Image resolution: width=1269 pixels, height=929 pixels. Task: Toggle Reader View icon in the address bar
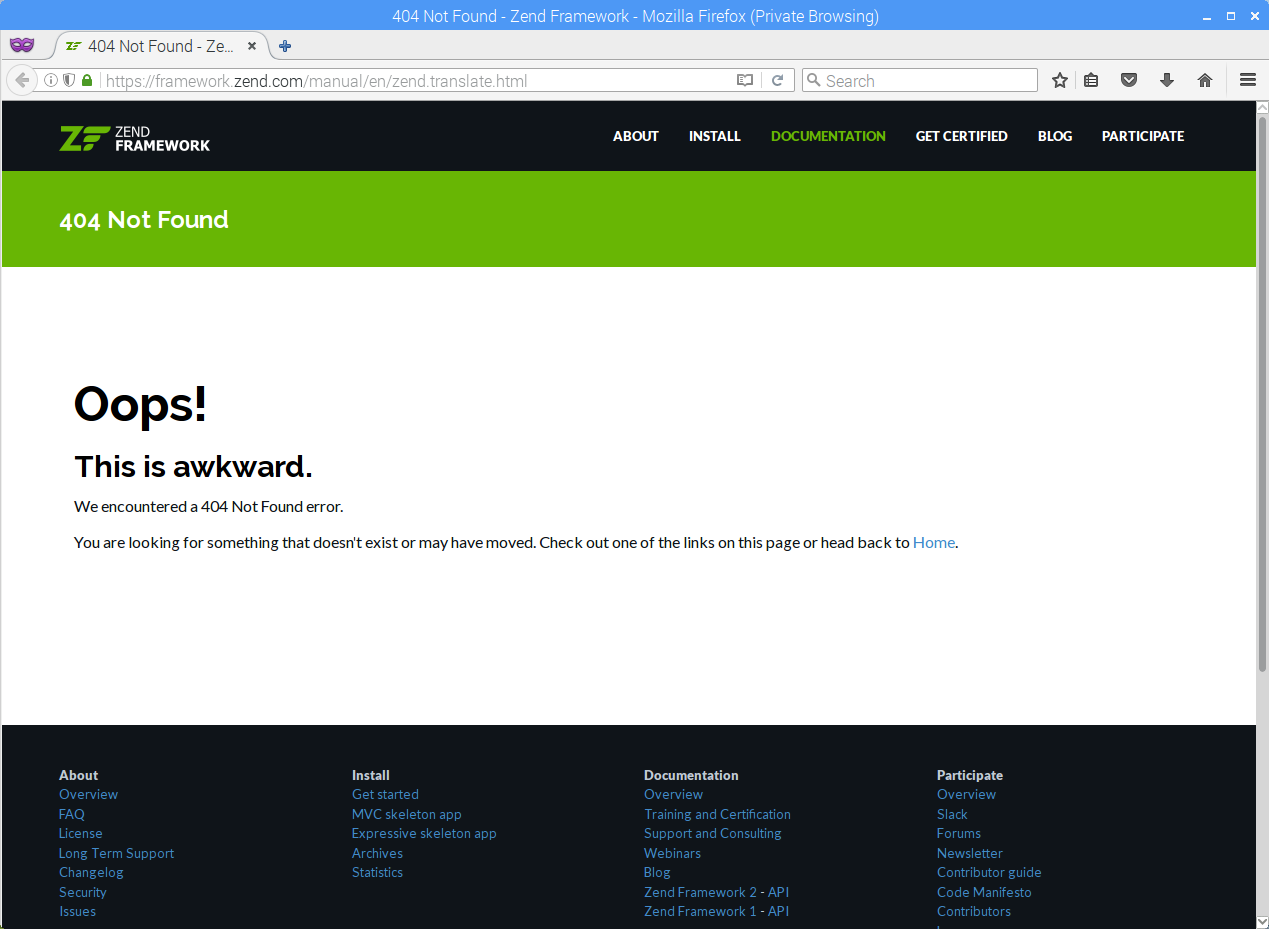745,80
